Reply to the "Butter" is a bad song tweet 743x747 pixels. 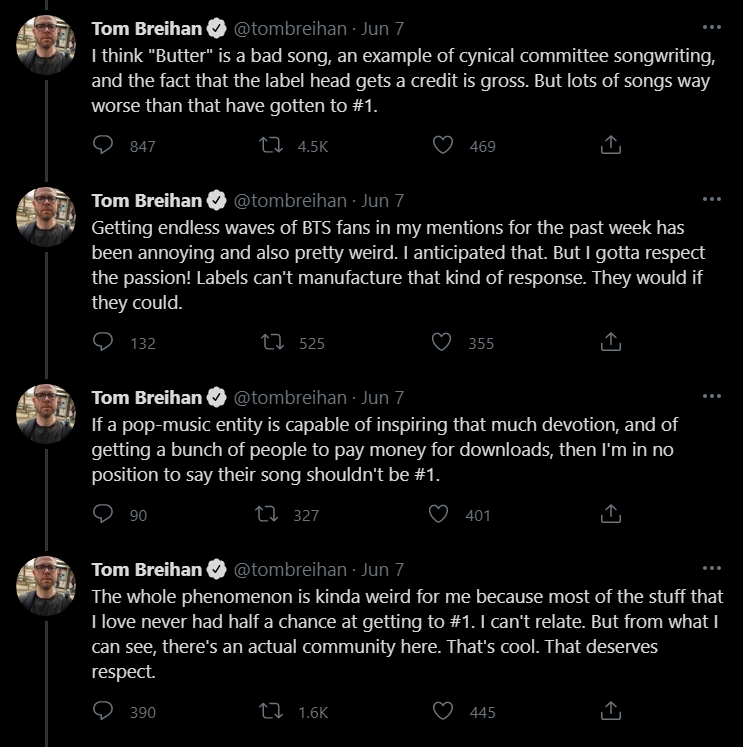tap(103, 146)
